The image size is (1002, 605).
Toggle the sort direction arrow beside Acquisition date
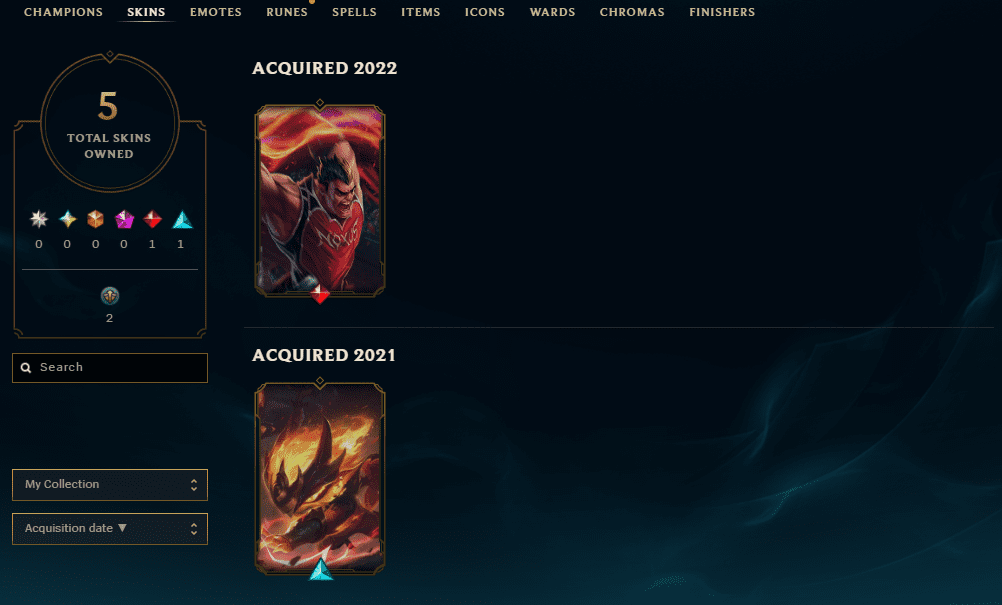pyautogui.click(x=122, y=528)
